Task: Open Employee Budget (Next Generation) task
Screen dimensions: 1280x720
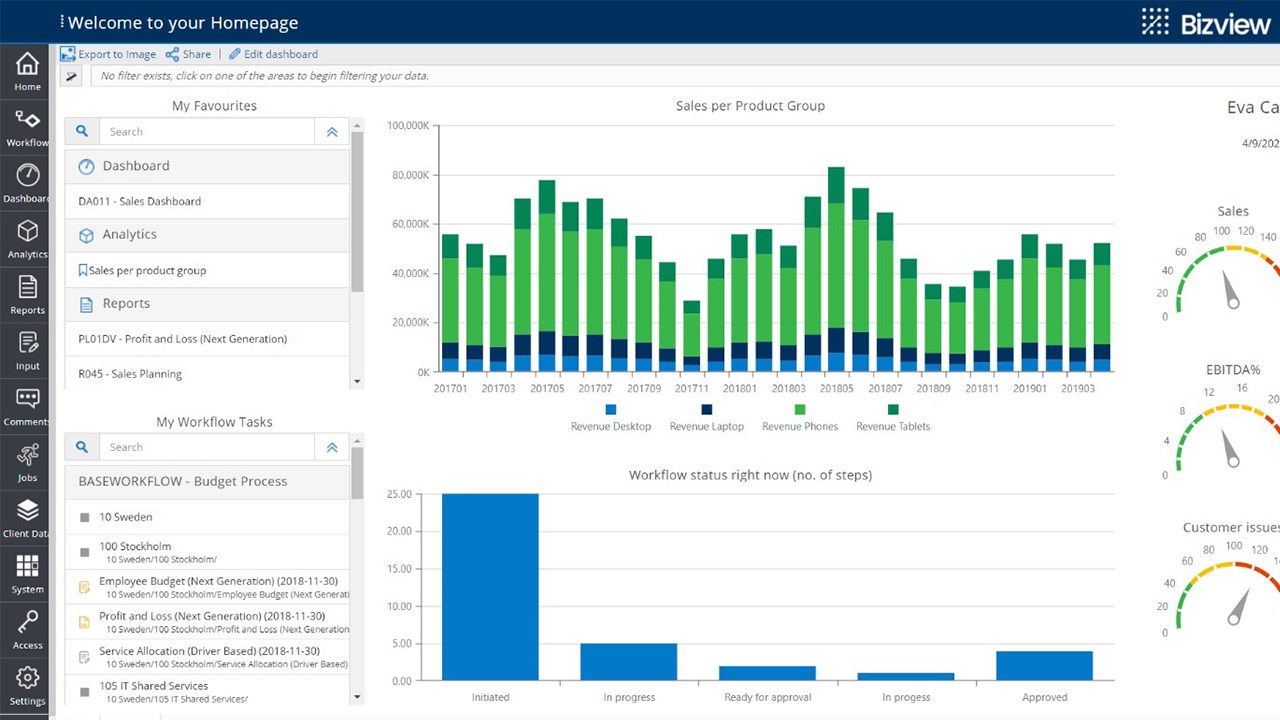Action: pyautogui.click(x=207, y=587)
